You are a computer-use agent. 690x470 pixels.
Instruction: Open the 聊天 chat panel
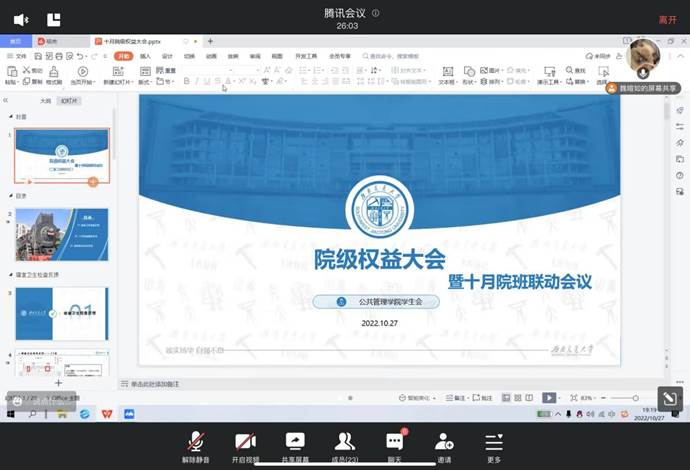point(394,441)
